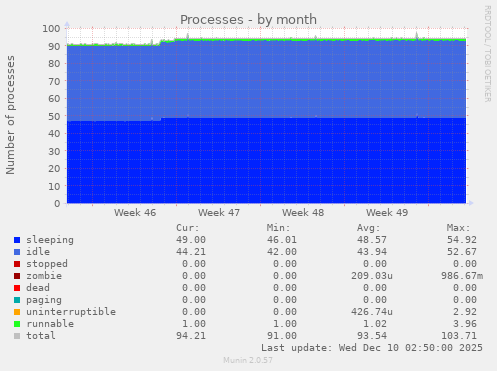Click idle average value 43.94
The image size is (497, 371).
(372, 252)
